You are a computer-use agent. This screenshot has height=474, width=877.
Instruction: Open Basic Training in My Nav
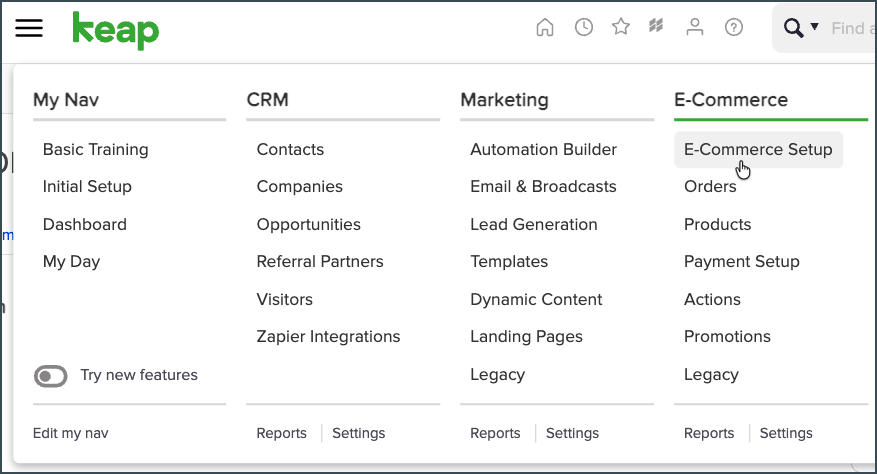[96, 149]
